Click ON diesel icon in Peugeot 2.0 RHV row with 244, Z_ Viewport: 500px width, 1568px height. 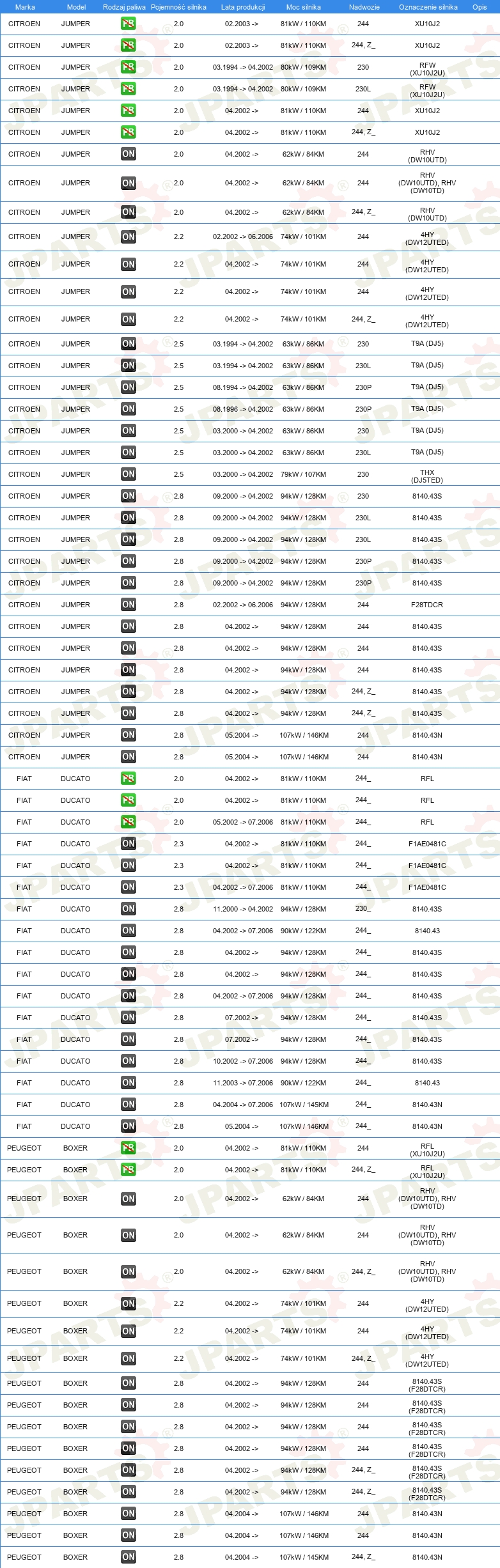click(x=129, y=1271)
